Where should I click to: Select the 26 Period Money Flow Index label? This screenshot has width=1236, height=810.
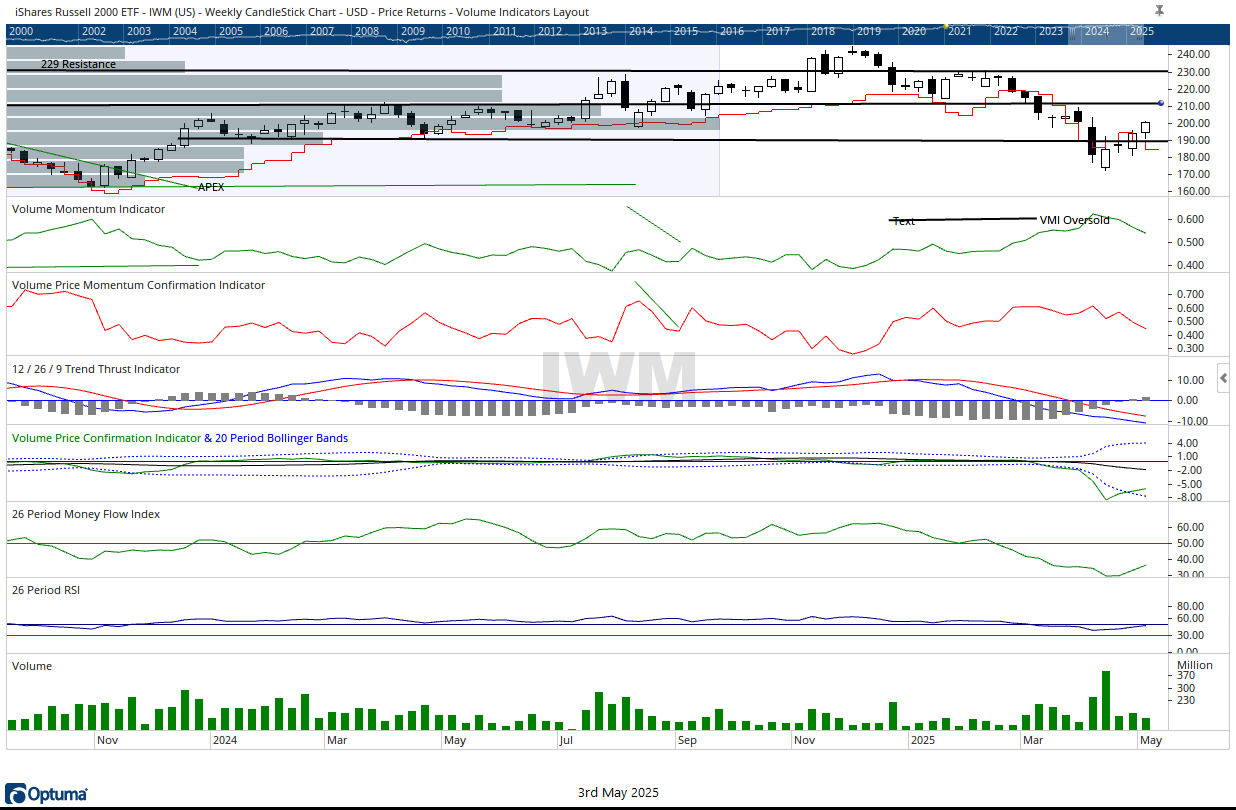coord(85,514)
